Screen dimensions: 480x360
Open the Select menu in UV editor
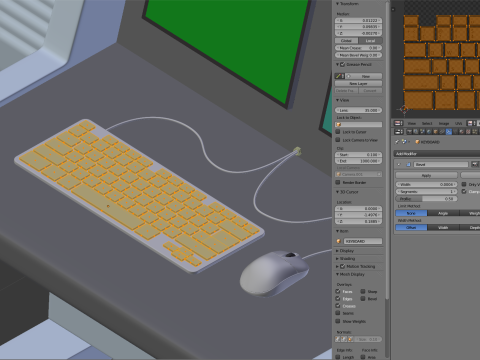pos(427,123)
